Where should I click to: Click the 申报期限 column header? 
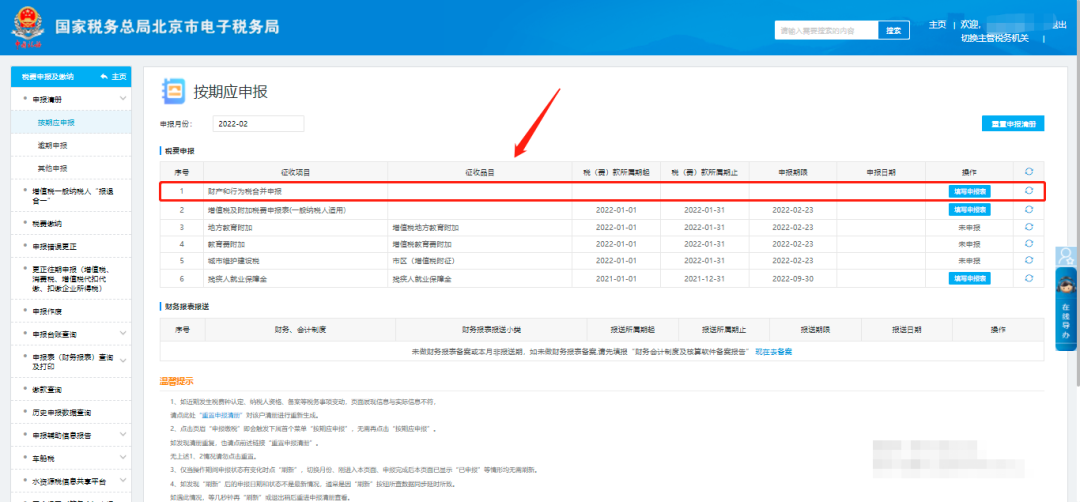click(x=793, y=171)
